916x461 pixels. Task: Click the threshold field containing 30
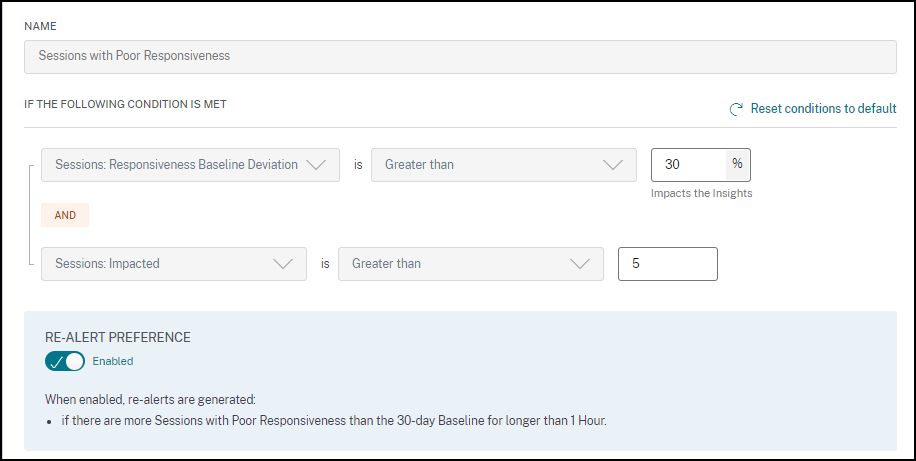coord(688,165)
